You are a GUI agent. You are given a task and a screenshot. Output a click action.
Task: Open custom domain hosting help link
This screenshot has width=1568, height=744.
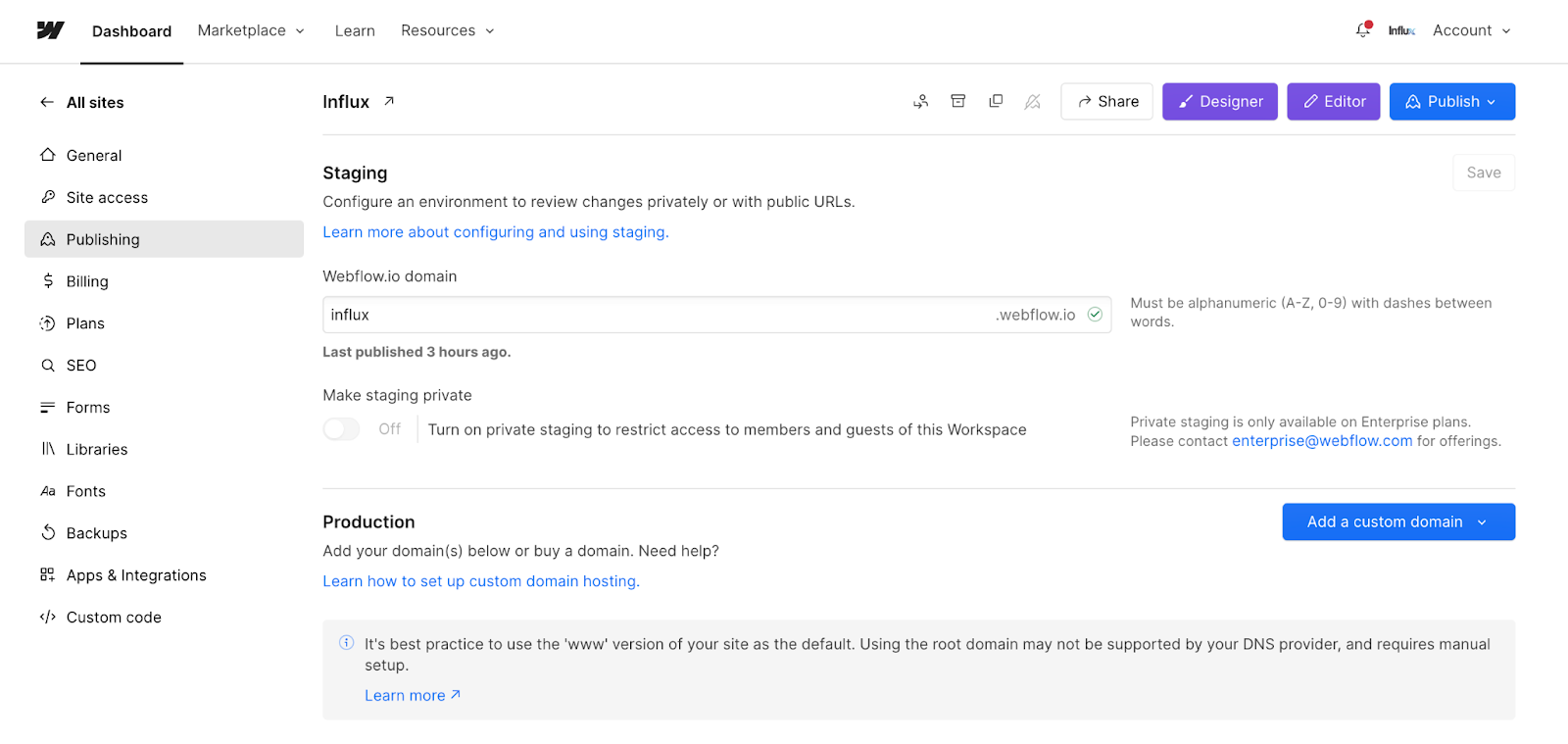click(481, 581)
